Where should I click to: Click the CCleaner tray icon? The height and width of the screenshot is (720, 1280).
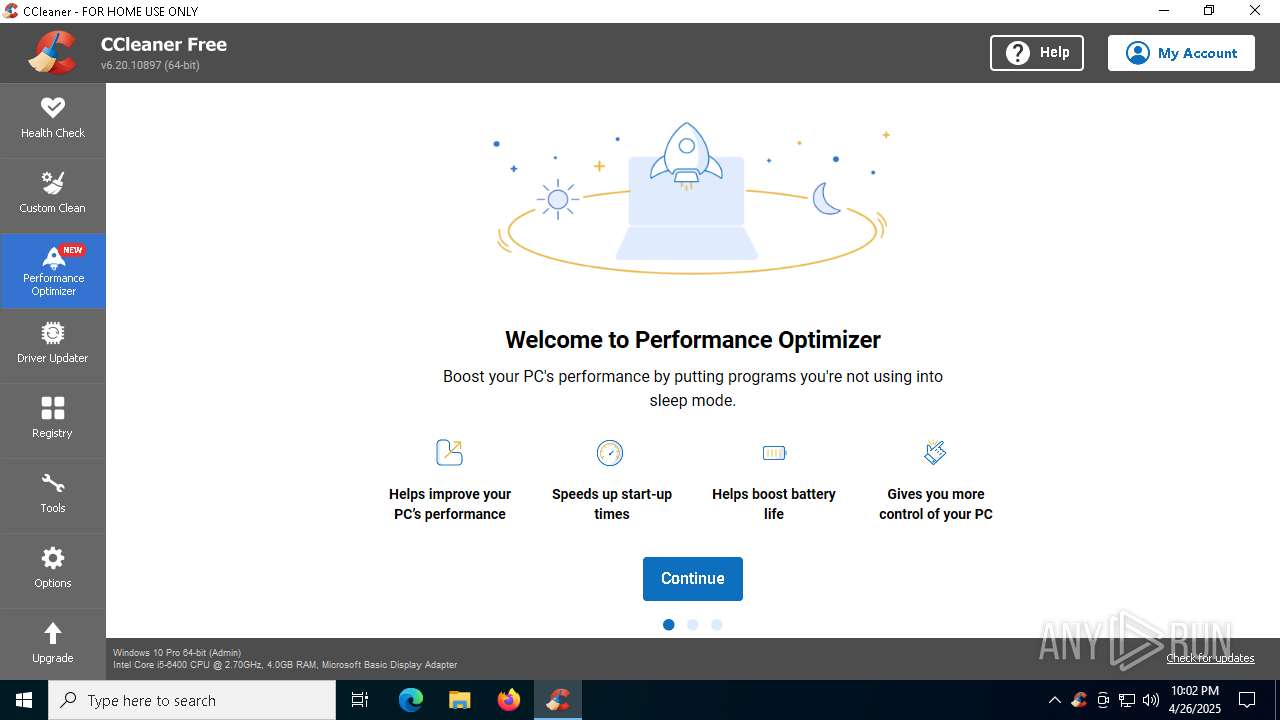[1079, 700]
